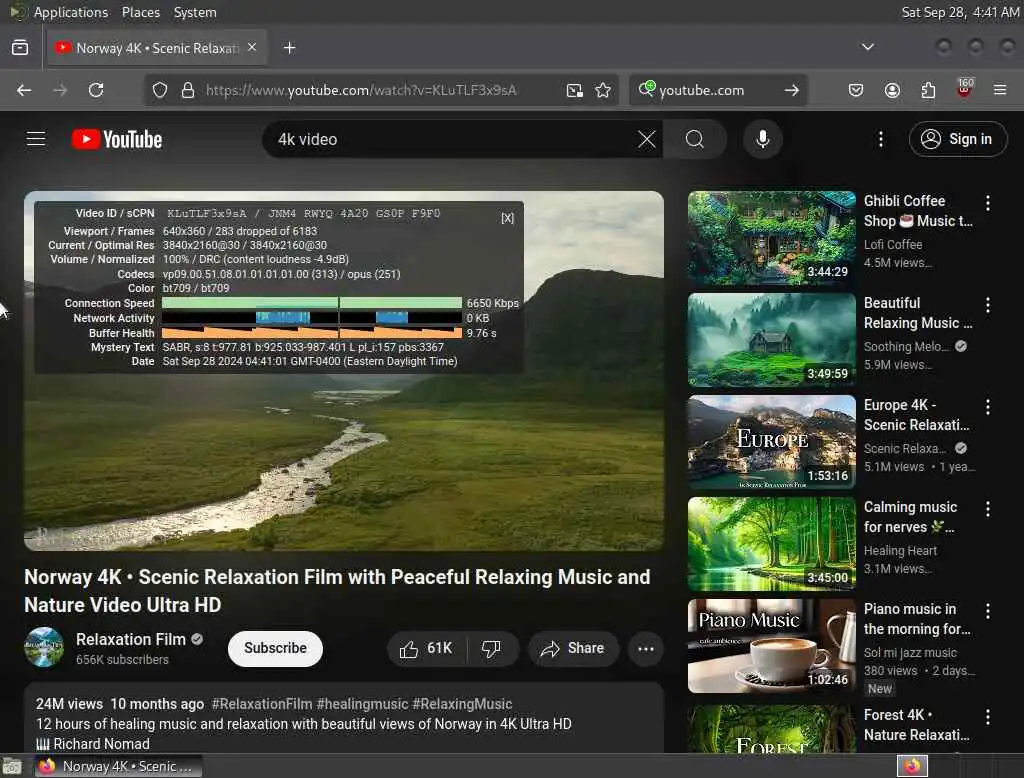Click the clock Sat Sep 28 4:41 AM

pyautogui.click(x=959, y=12)
